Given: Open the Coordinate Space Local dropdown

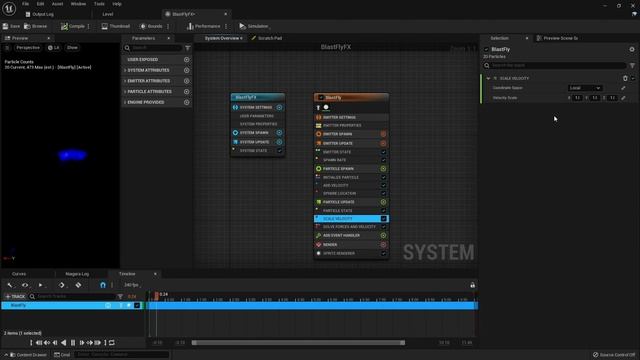Looking at the screenshot, I should (584, 88).
